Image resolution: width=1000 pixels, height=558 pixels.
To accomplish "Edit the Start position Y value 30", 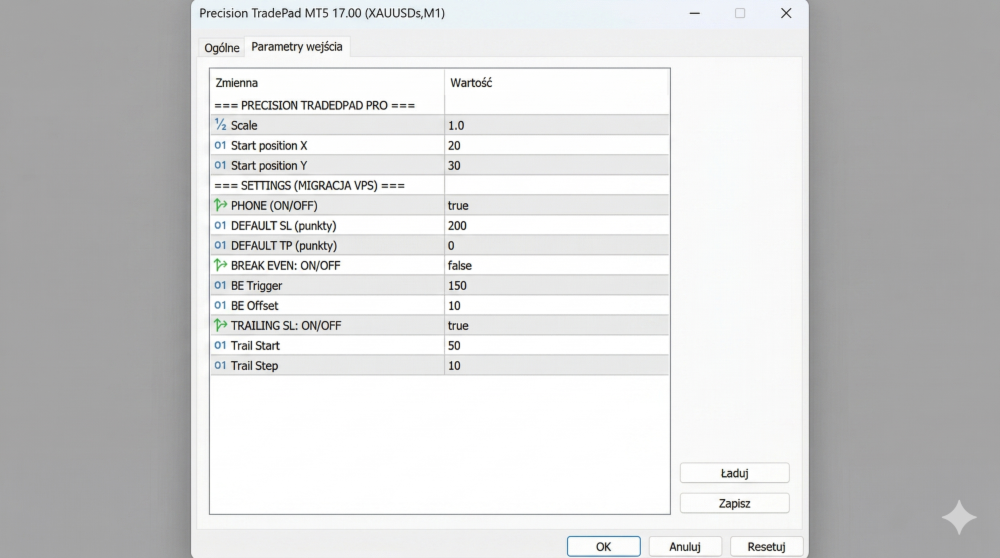I will click(557, 165).
